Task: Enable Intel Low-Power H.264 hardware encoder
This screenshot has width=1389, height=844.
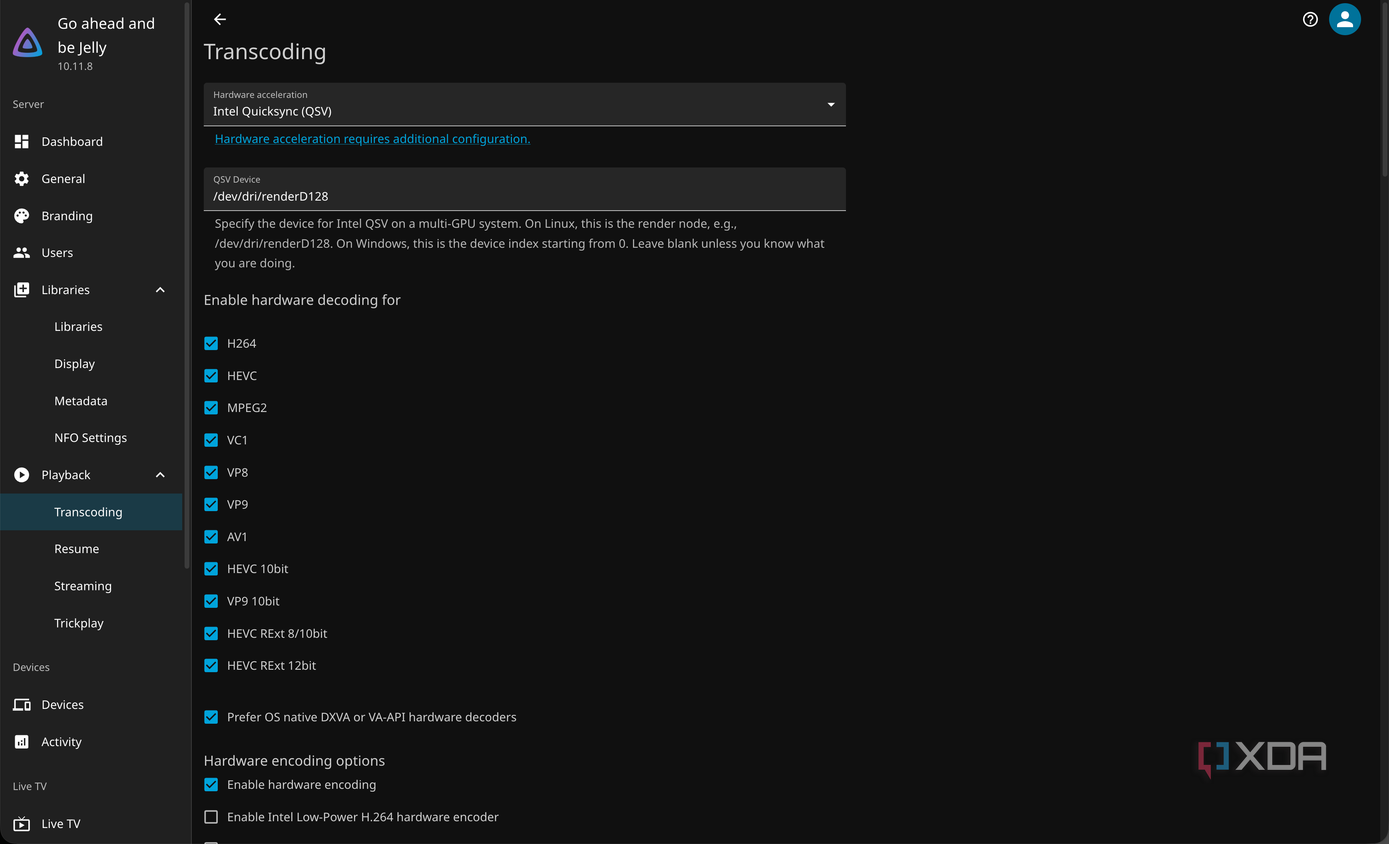Action: (x=211, y=817)
